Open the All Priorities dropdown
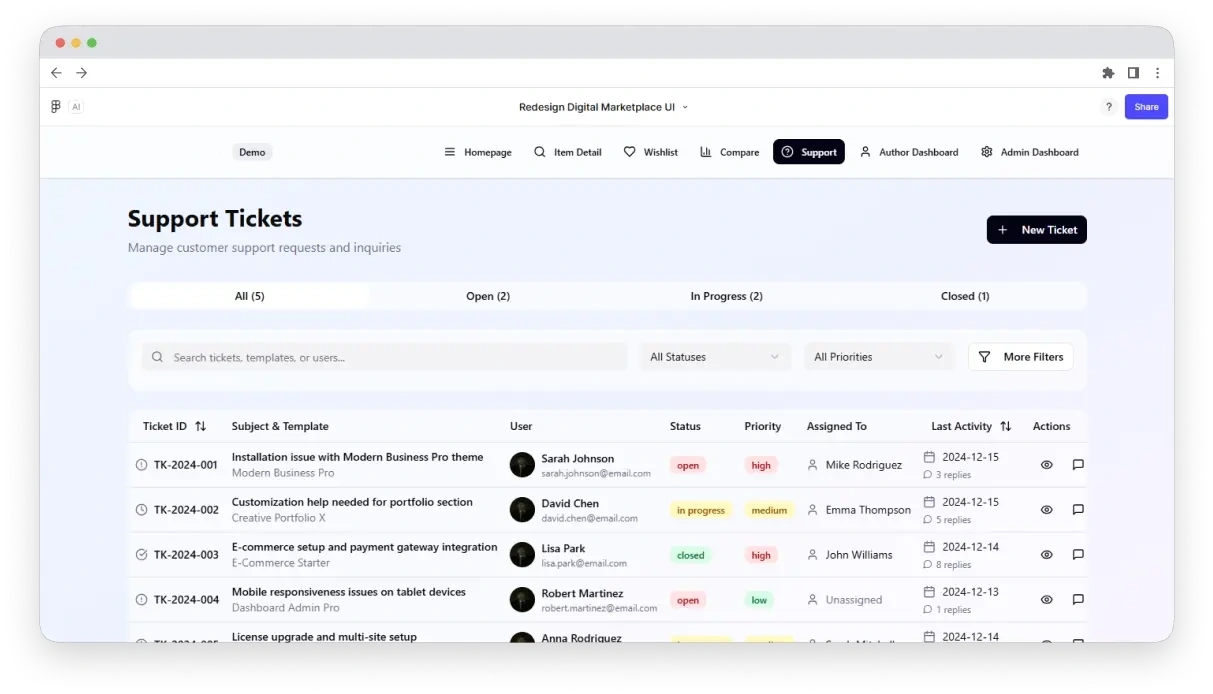This screenshot has width=1213, height=694. click(x=878, y=356)
